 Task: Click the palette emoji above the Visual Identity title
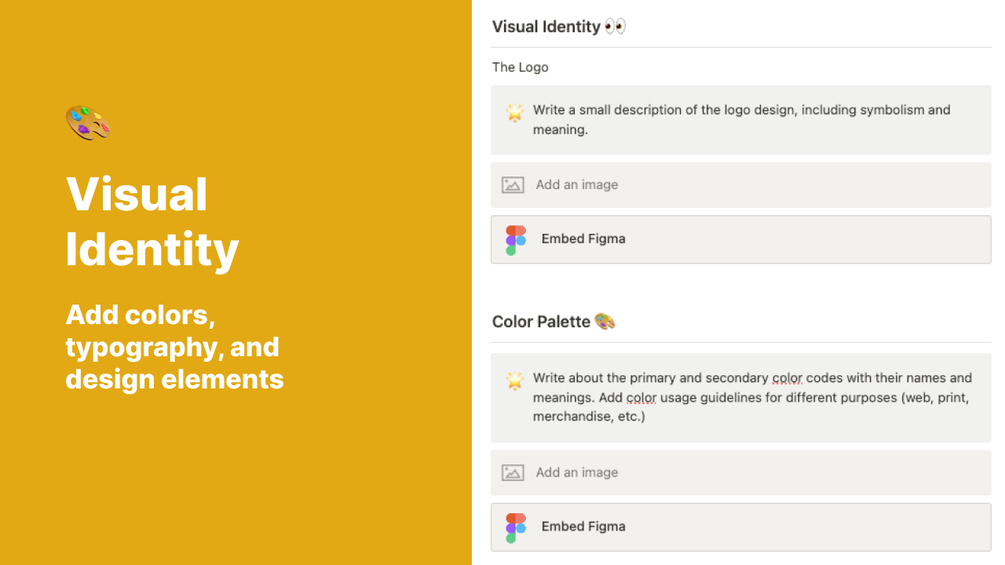coord(88,123)
